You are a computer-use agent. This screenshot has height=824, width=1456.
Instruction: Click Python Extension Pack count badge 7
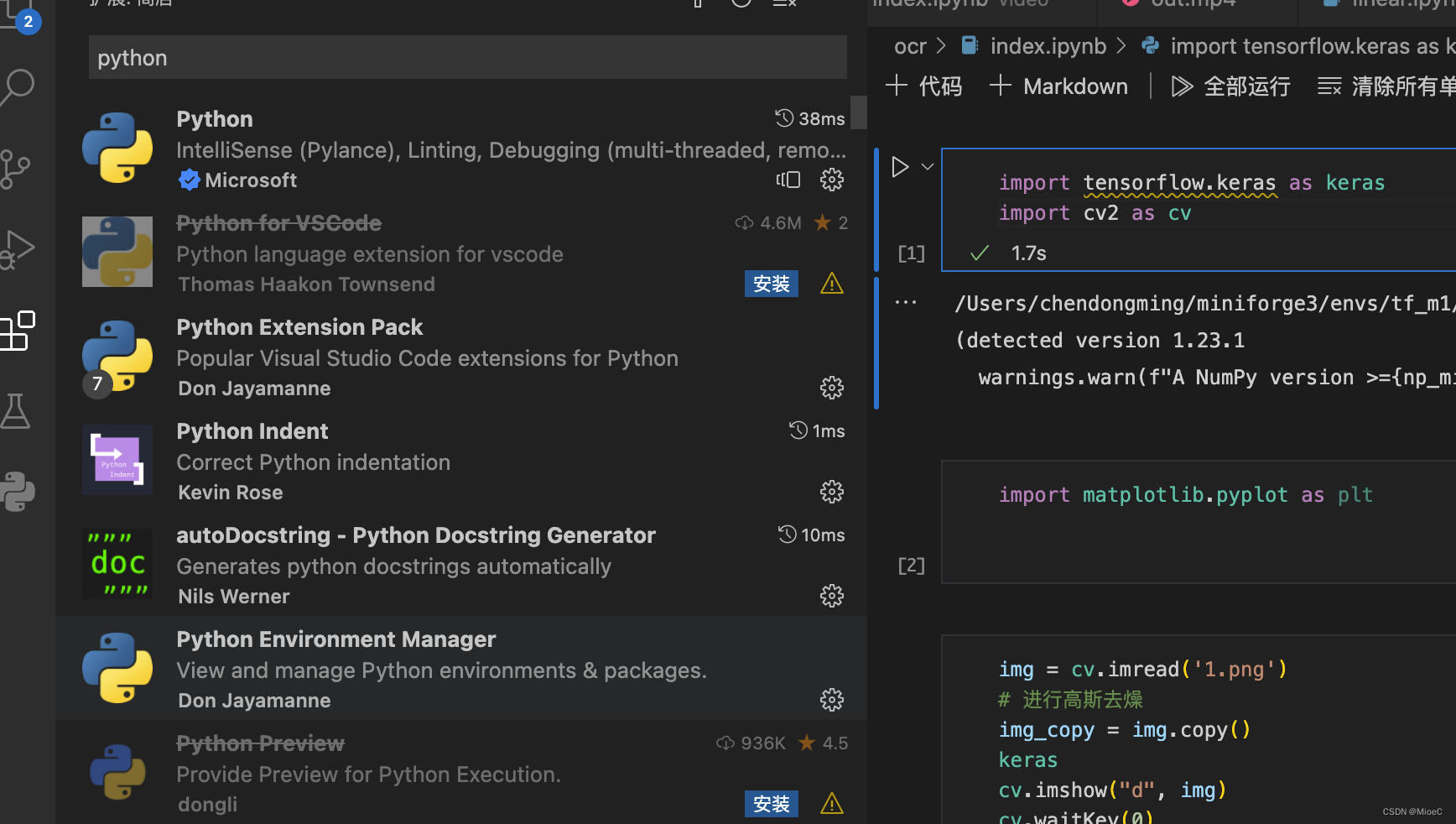[97, 384]
